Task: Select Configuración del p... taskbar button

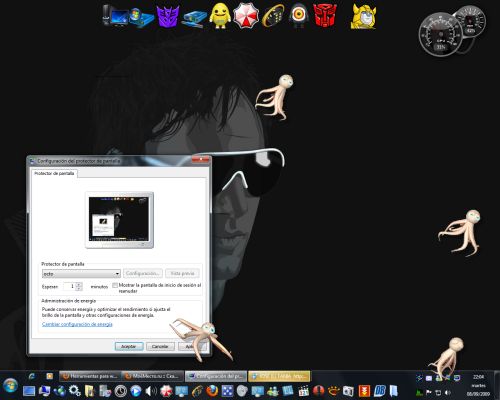Action: tap(216, 376)
